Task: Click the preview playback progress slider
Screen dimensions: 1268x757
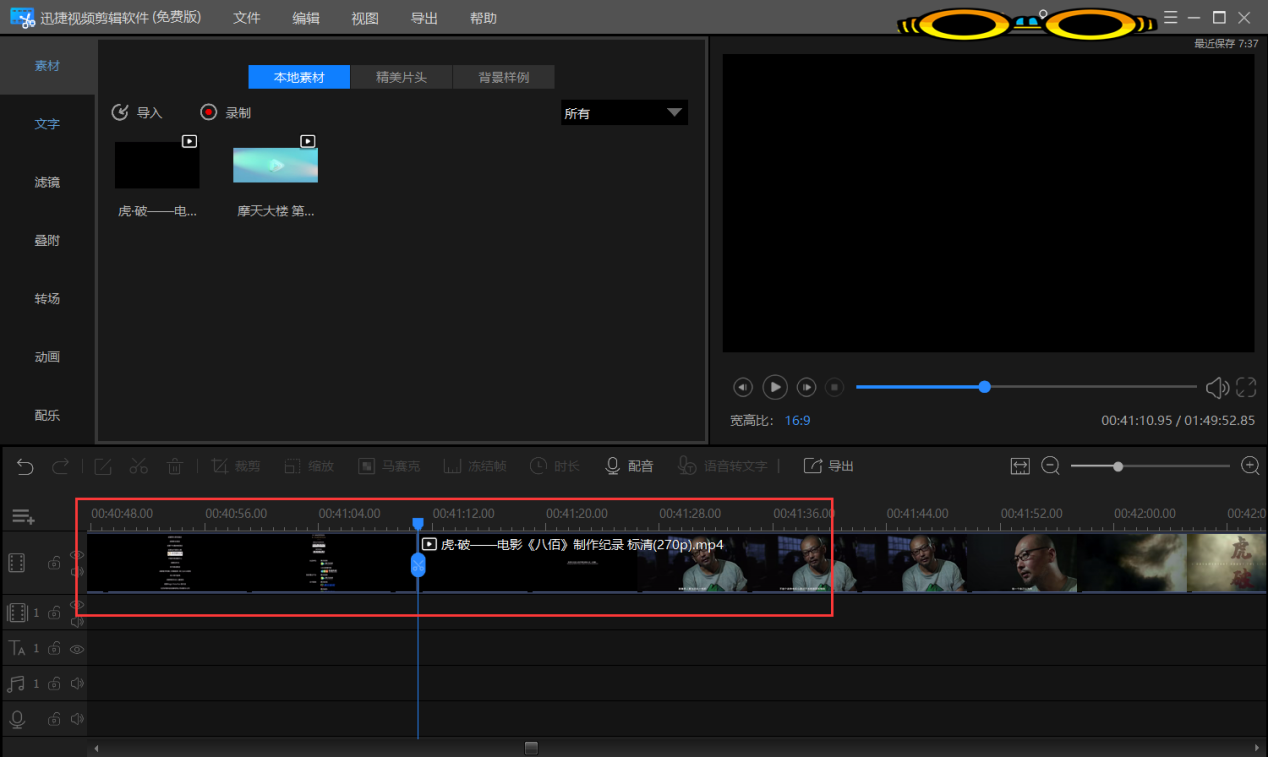Action: (1026, 387)
